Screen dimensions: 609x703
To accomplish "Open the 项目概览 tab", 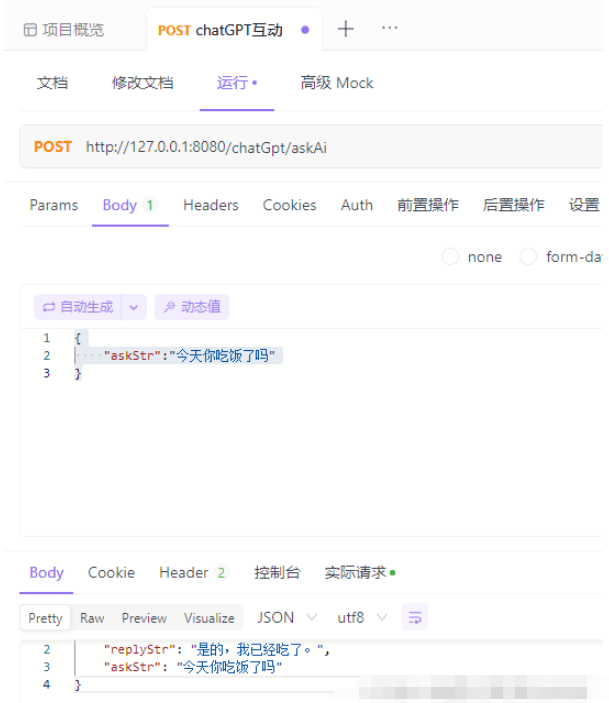I will (x=64, y=30).
